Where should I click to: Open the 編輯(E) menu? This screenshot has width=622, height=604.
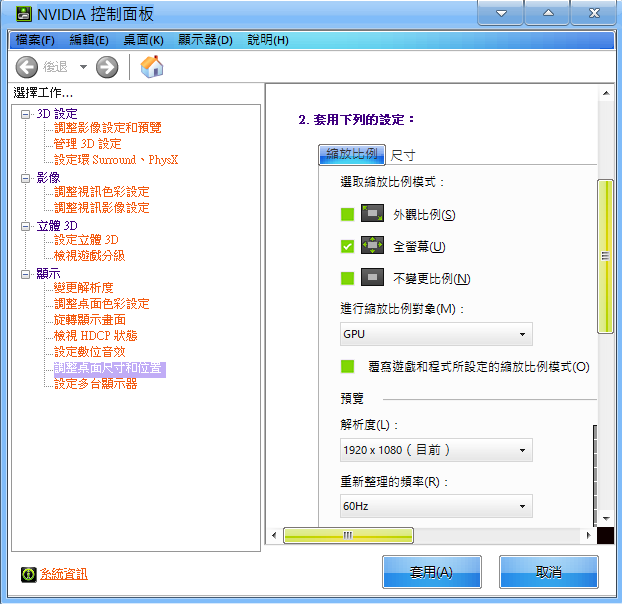[89, 40]
